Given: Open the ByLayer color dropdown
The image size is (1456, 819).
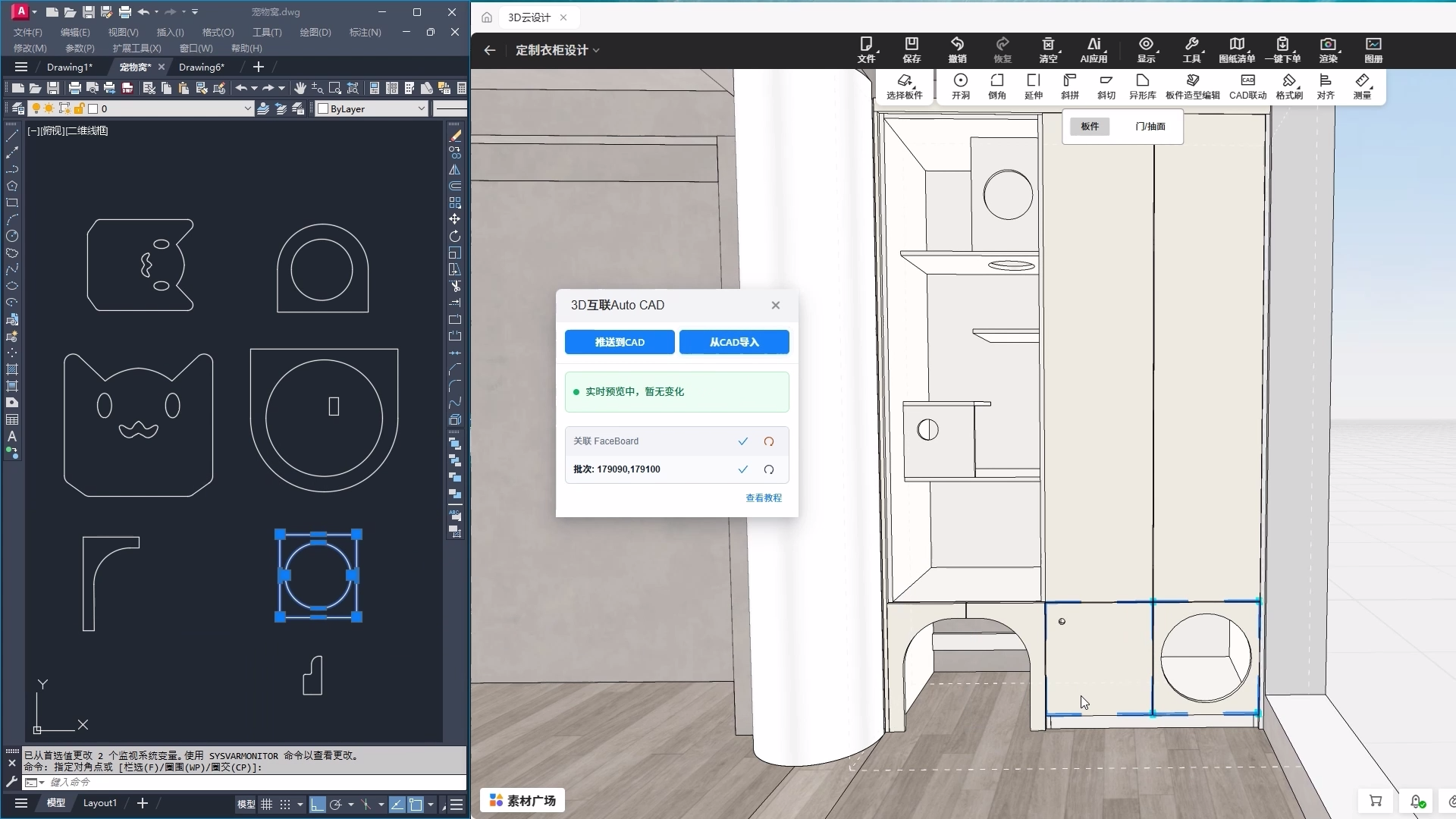Looking at the screenshot, I should [x=372, y=108].
